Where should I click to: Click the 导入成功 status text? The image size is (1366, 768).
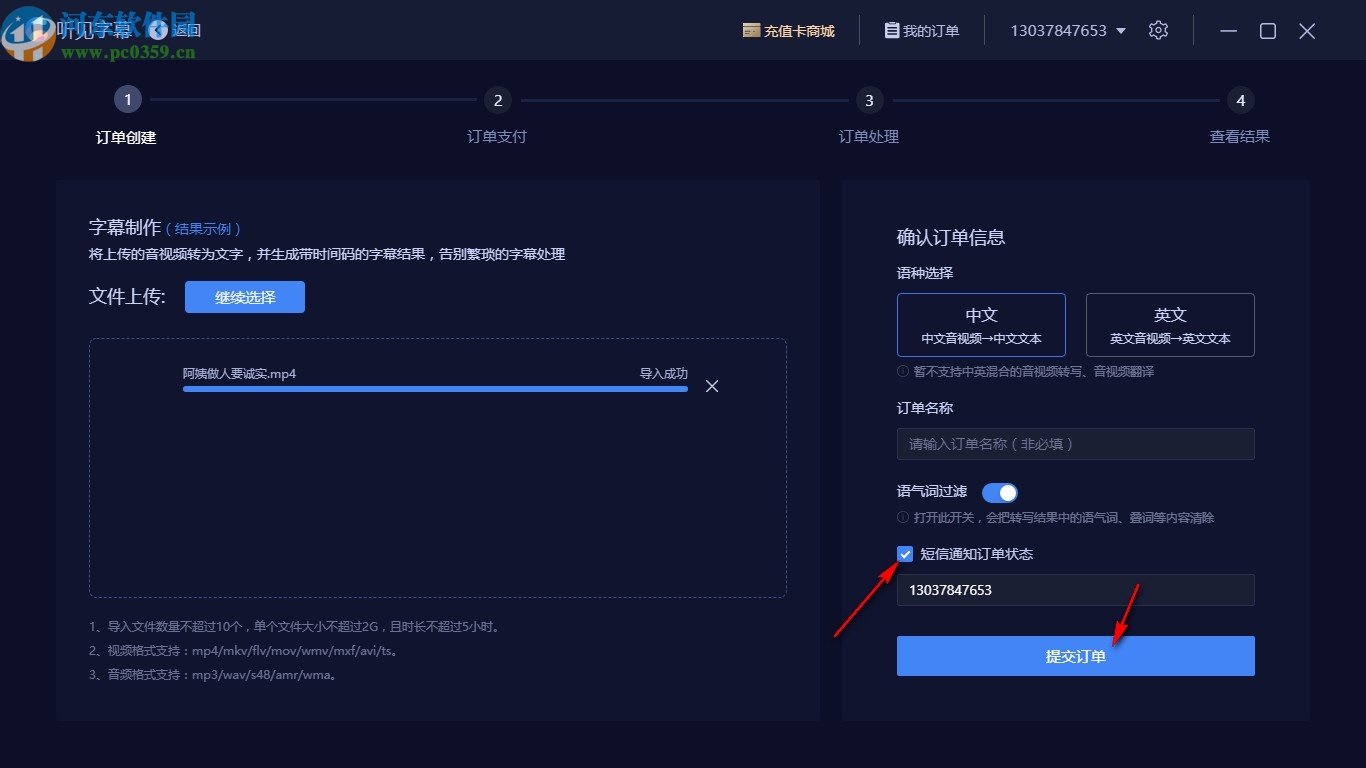point(664,374)
